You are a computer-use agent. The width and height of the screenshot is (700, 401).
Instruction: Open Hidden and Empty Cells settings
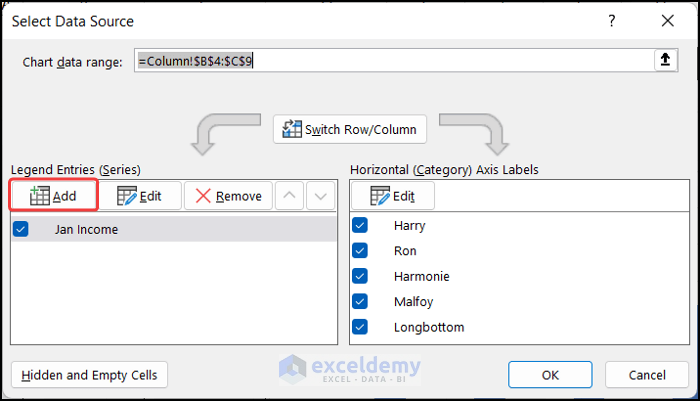point(90,375)
